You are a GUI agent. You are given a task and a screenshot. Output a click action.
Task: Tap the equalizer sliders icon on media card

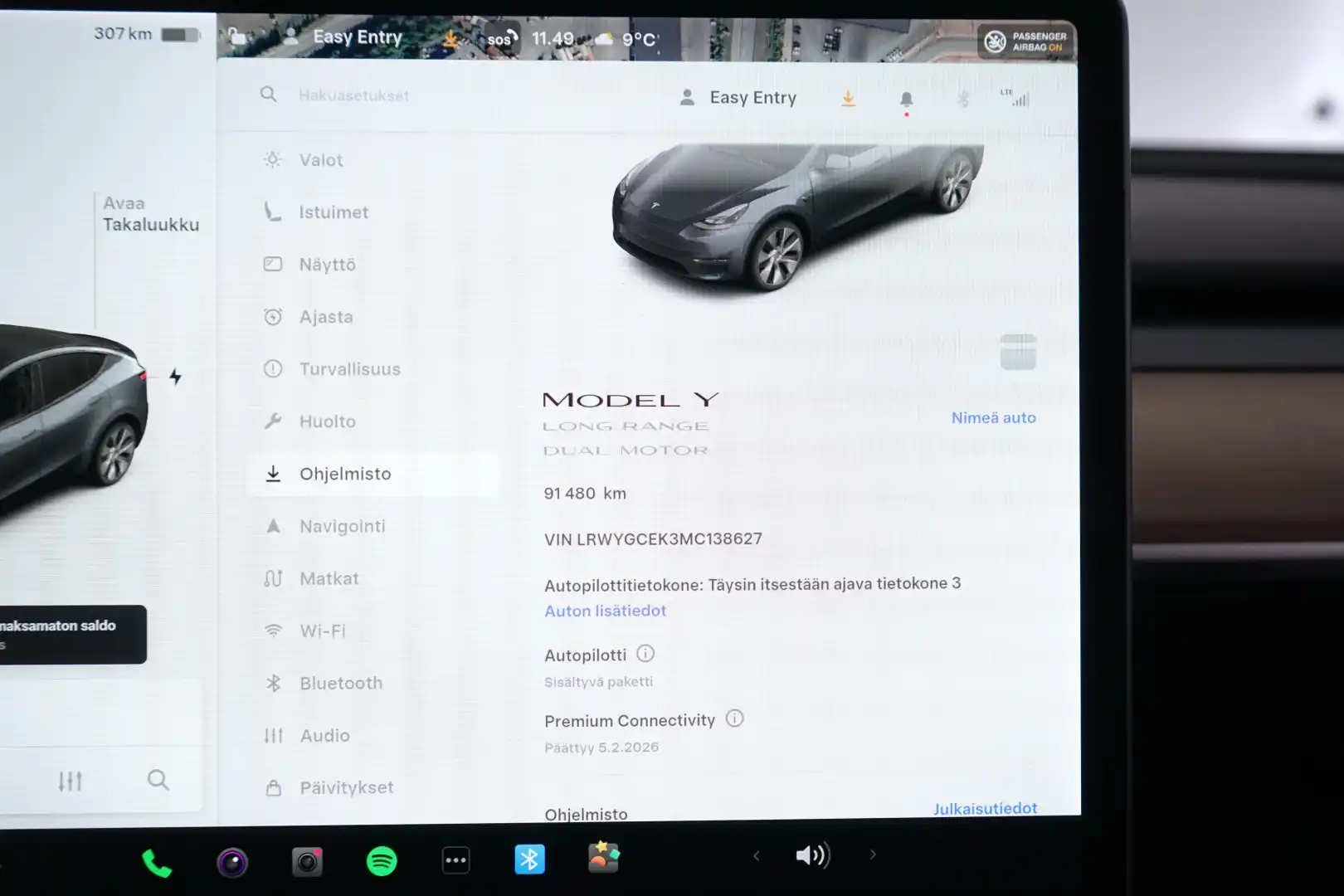pyautogui.click(x=71, y=781)
